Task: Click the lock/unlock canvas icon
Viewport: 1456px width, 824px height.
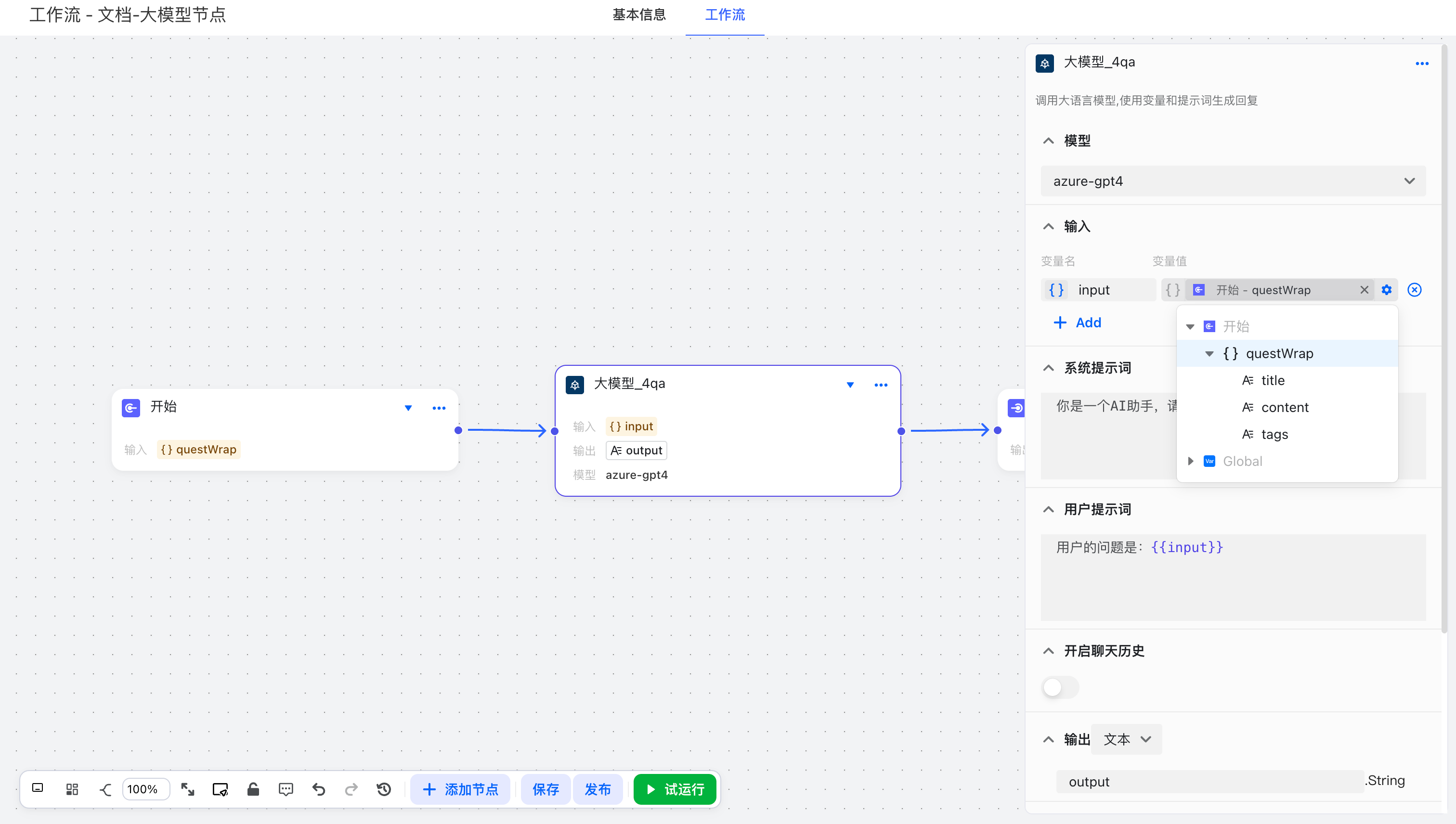Action: point(253,789)
